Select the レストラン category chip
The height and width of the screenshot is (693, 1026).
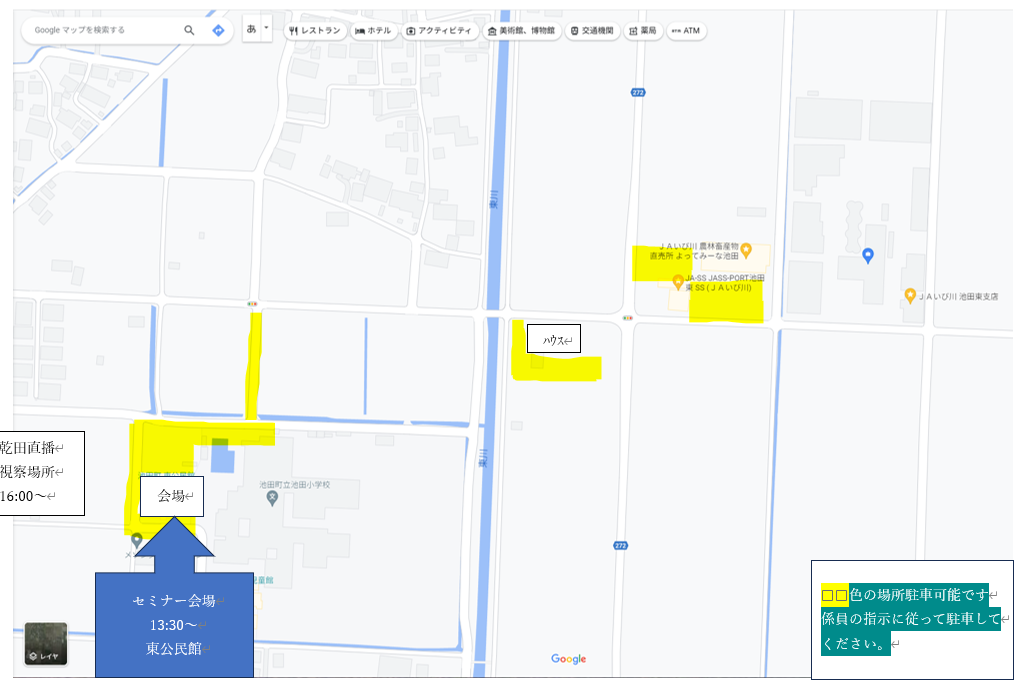tap(315, 31)
